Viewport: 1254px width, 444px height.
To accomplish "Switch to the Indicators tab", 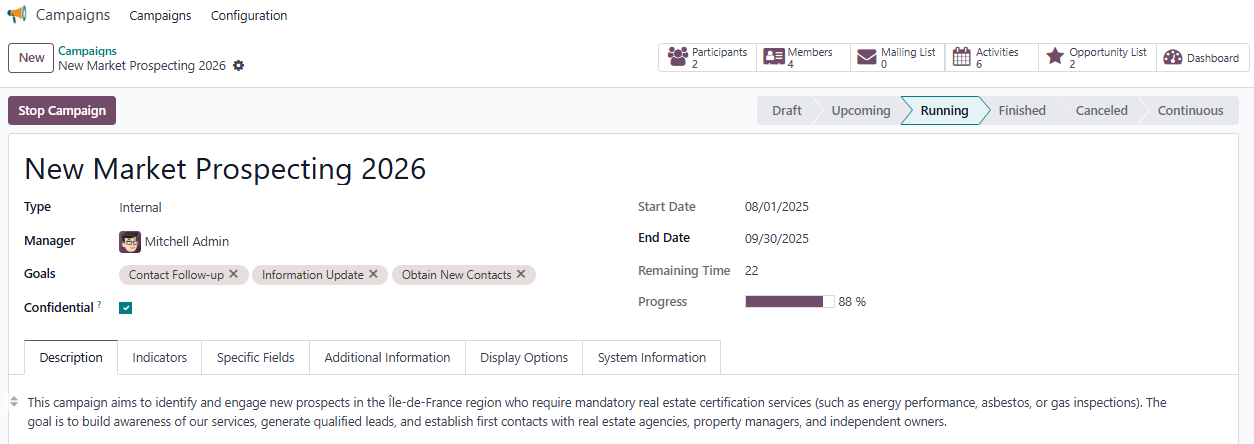I will coord(160,357).
